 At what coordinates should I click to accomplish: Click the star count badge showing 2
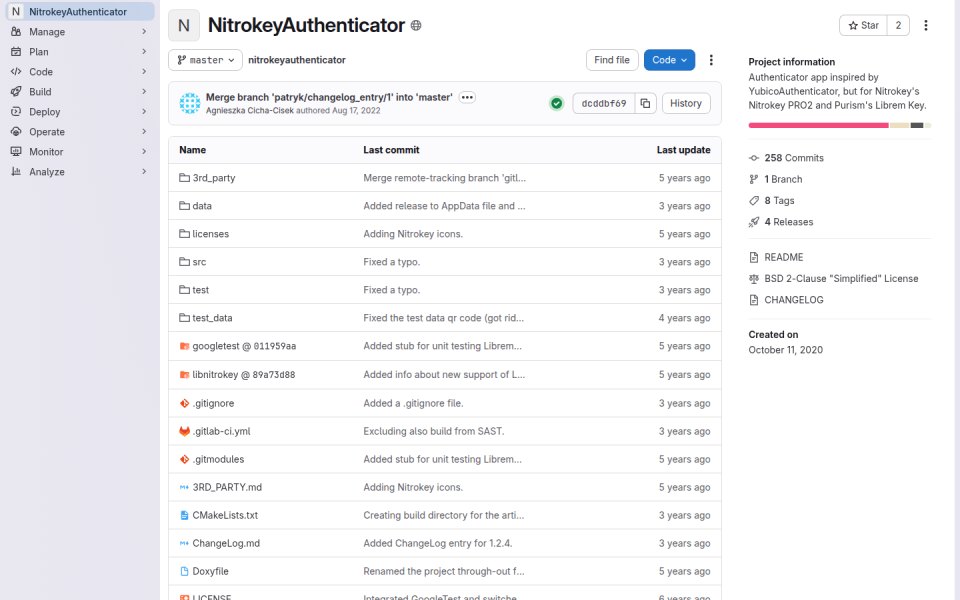tap(898, 25)
